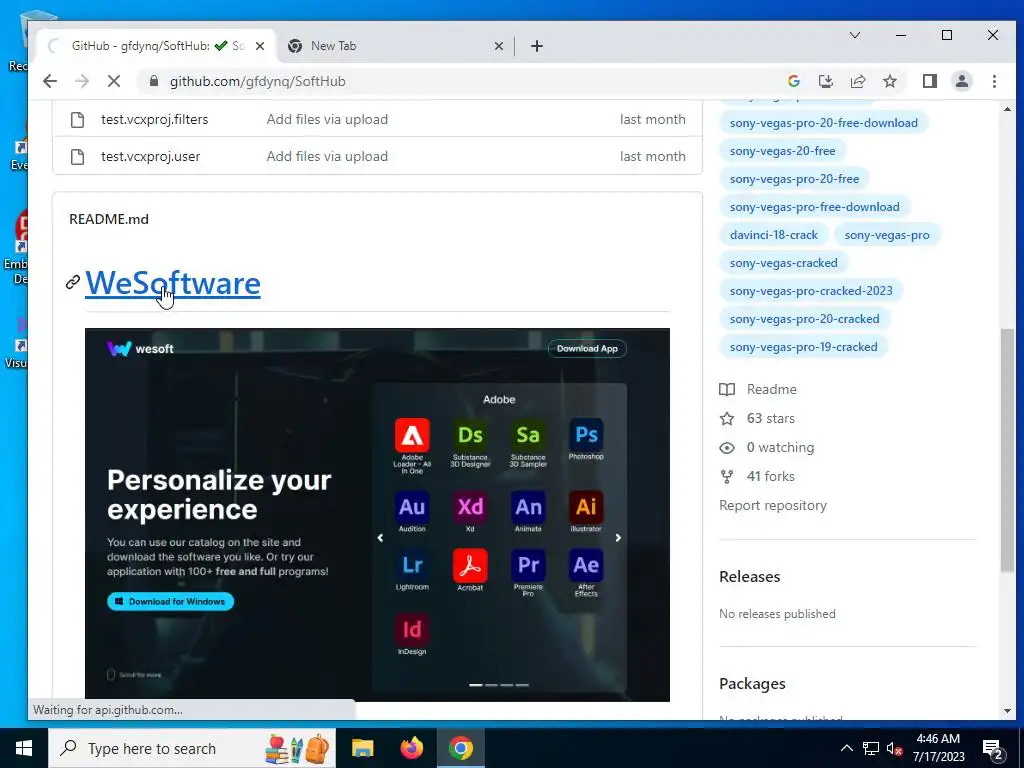Select topic sony-vegas-cracked
The image size is (1024, 768).
784,263
